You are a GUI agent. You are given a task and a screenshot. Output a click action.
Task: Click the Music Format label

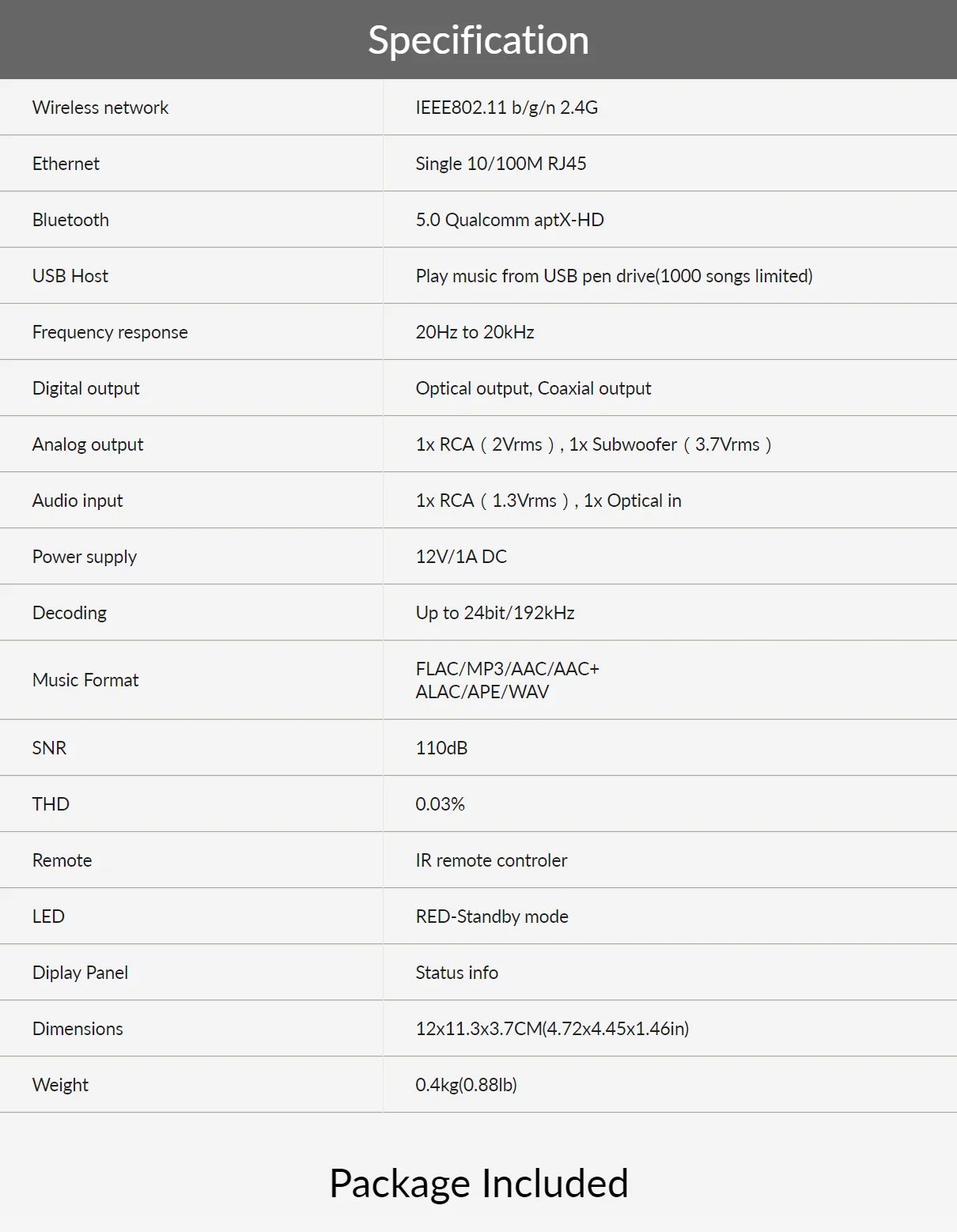pyautogui.click(x=85, y=680)
